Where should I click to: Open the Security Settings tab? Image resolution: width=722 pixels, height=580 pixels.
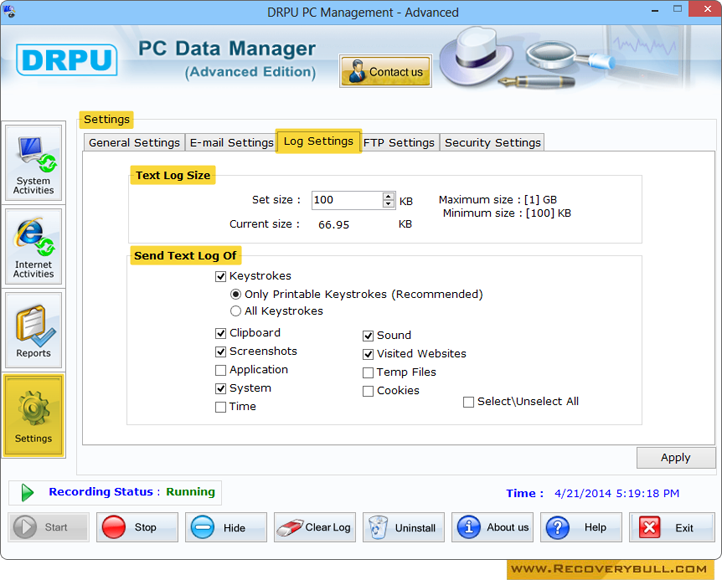click(x=492, y=143)
